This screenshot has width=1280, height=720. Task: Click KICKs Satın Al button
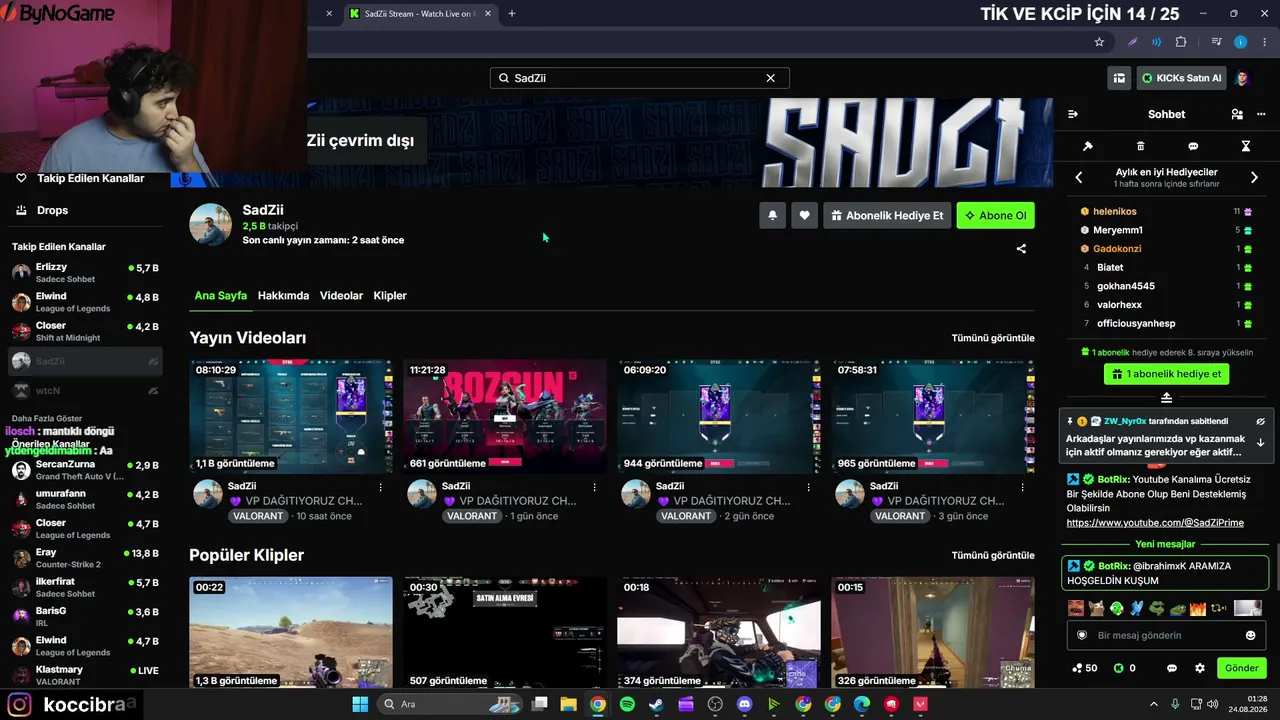[x=1182, y=78]
